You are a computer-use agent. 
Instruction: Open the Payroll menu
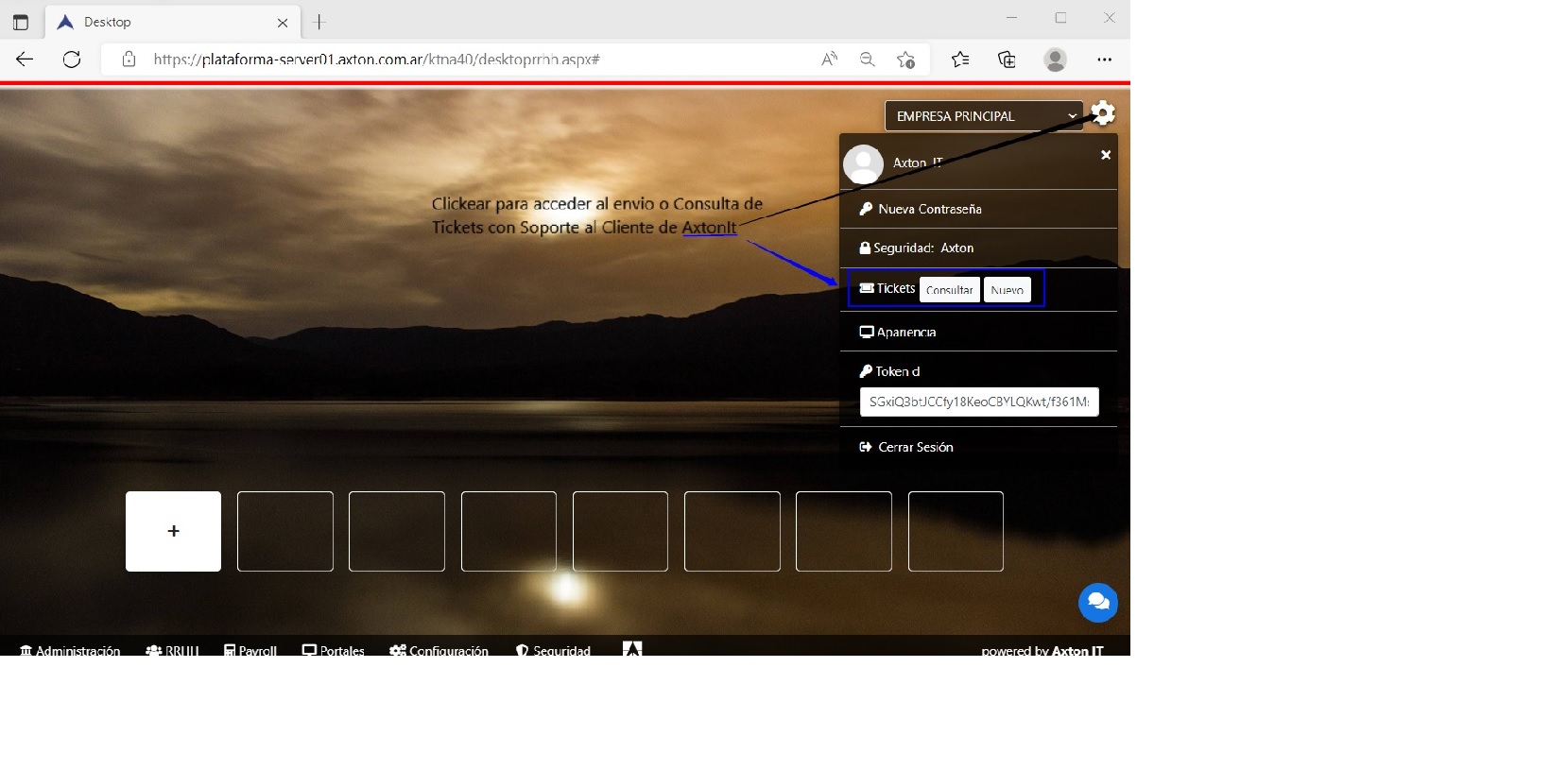(250, 650)
